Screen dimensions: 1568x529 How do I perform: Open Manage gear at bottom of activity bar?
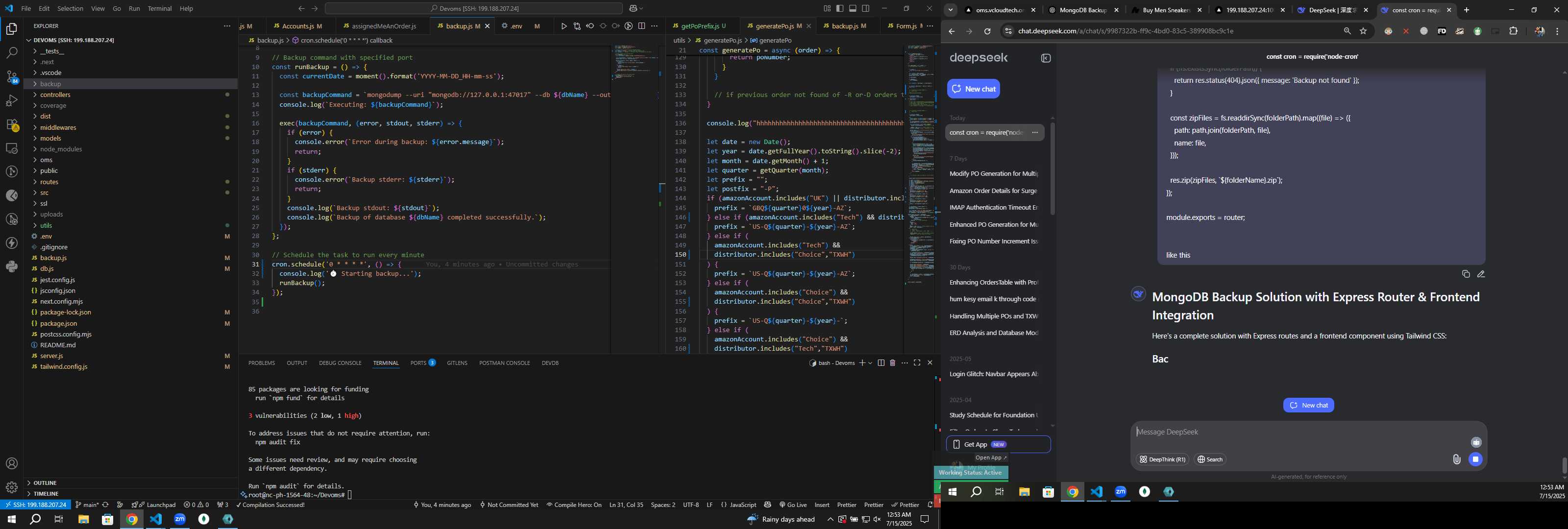(12, 487)
